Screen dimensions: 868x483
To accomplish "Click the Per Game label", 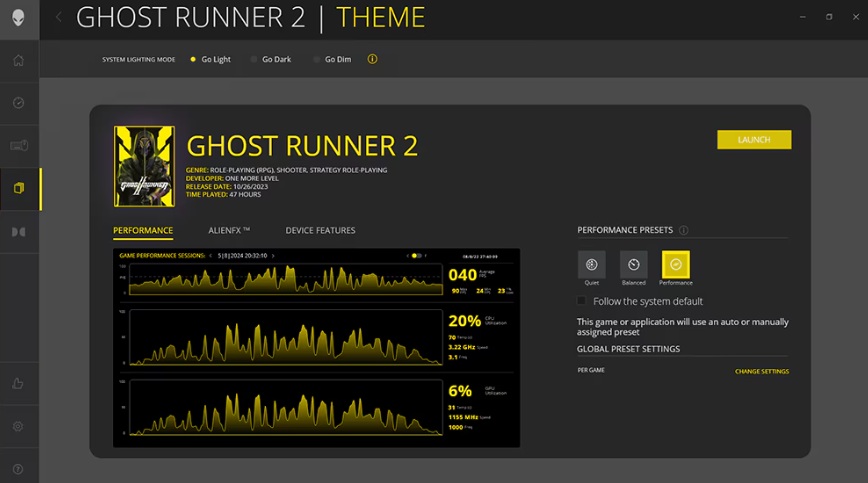I will [x=591, y=370].
